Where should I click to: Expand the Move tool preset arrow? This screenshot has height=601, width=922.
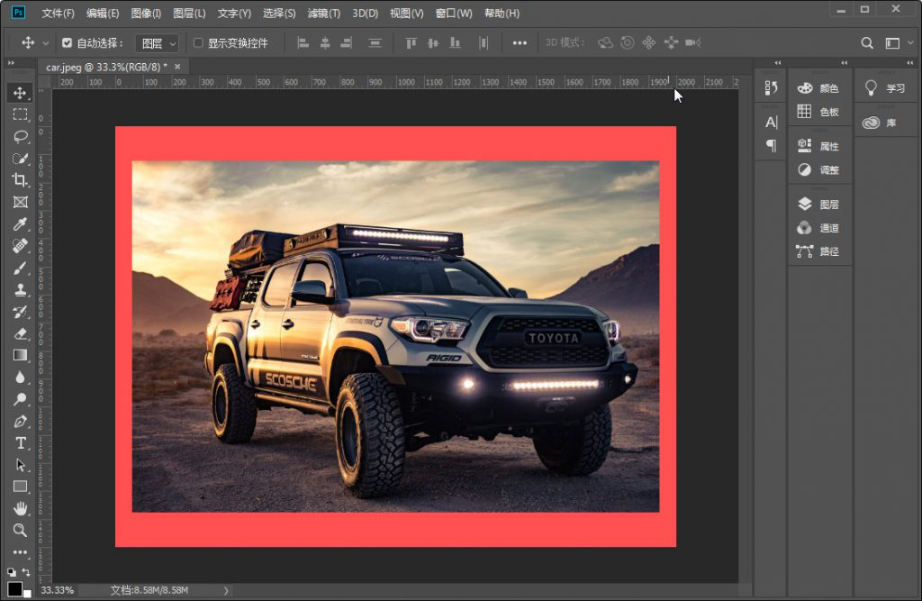[45, 44]
